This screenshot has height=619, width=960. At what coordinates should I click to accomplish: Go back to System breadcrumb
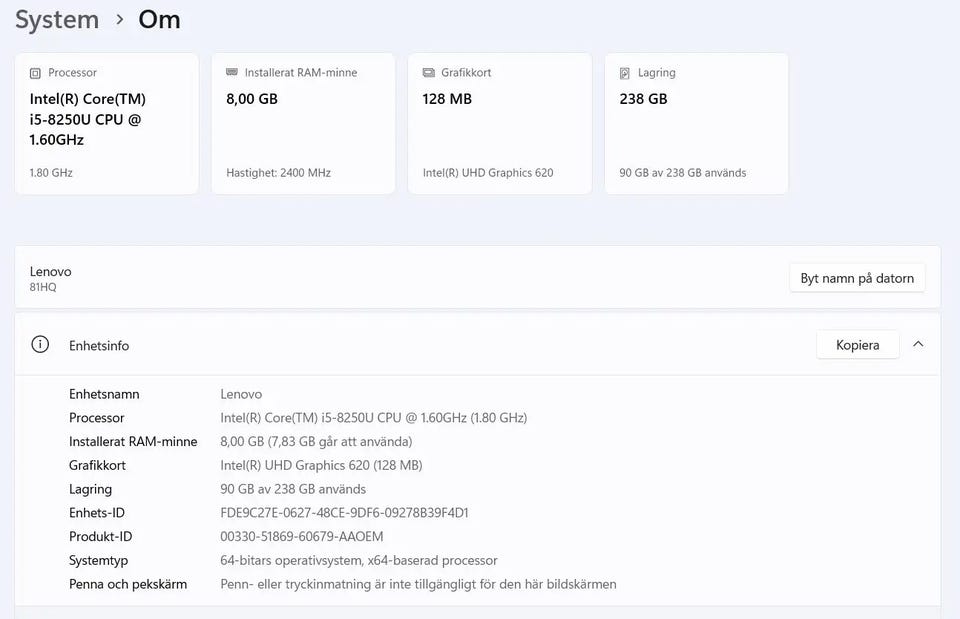click(57, 20)
